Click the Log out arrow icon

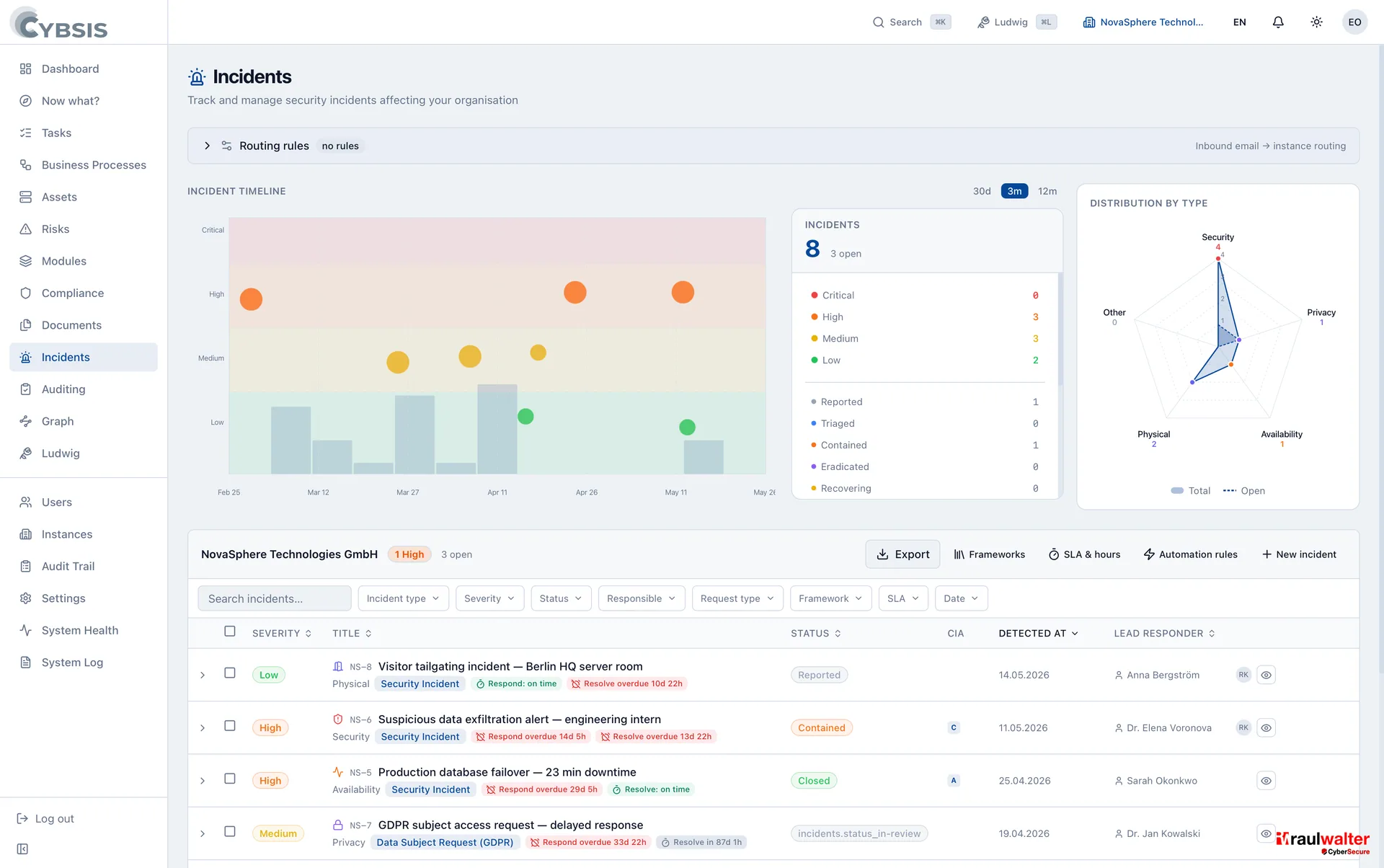22,819
